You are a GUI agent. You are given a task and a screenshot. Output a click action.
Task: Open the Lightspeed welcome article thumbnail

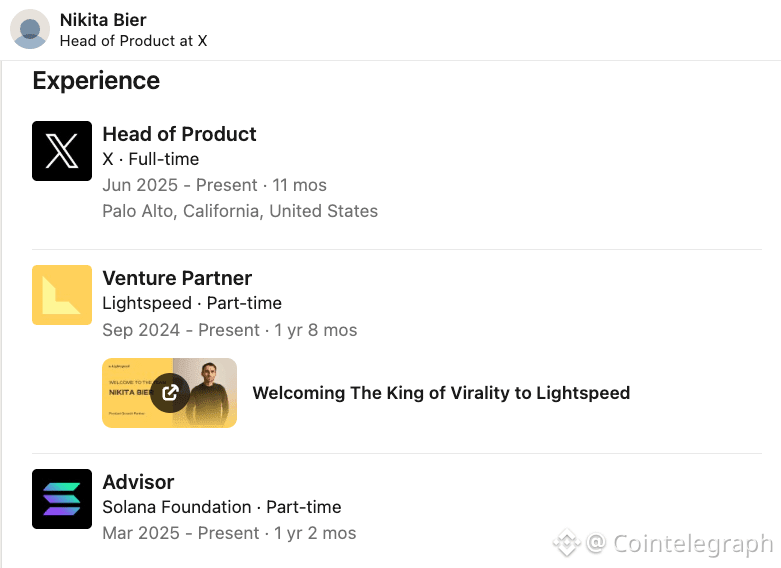coord(169,393)
